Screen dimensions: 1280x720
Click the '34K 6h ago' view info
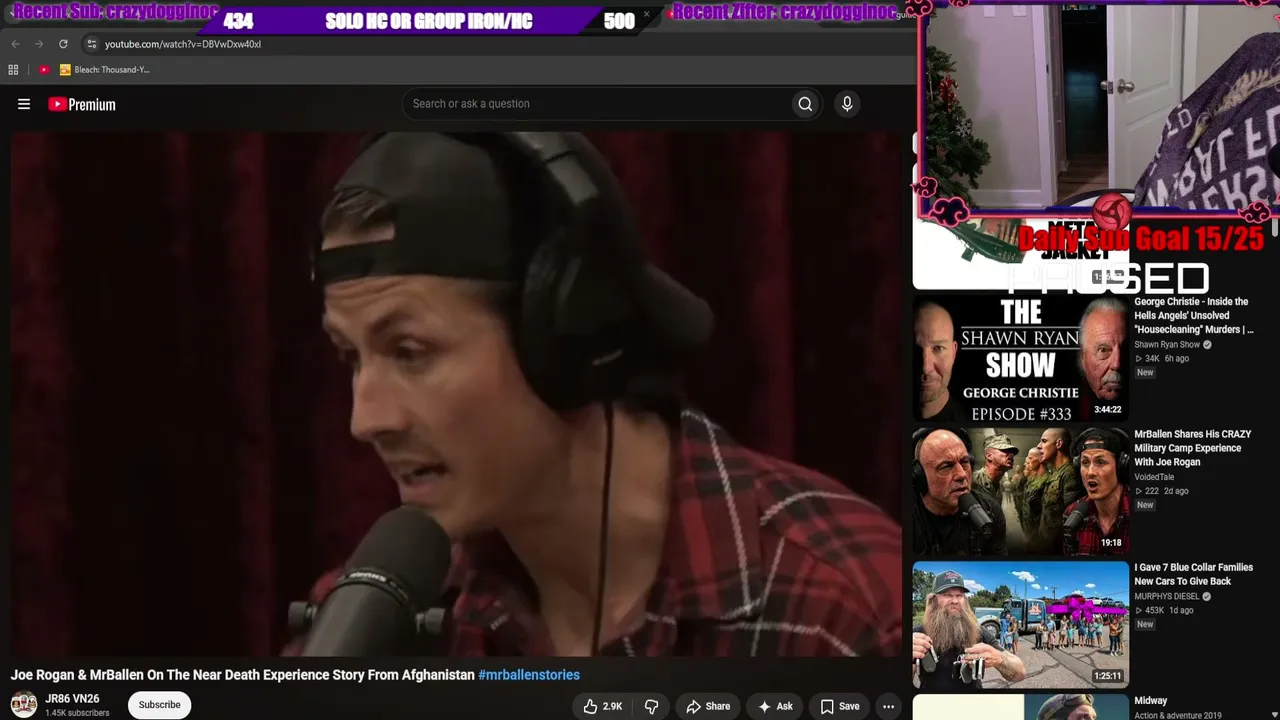pyautogui.click(x=1161, y=359)
